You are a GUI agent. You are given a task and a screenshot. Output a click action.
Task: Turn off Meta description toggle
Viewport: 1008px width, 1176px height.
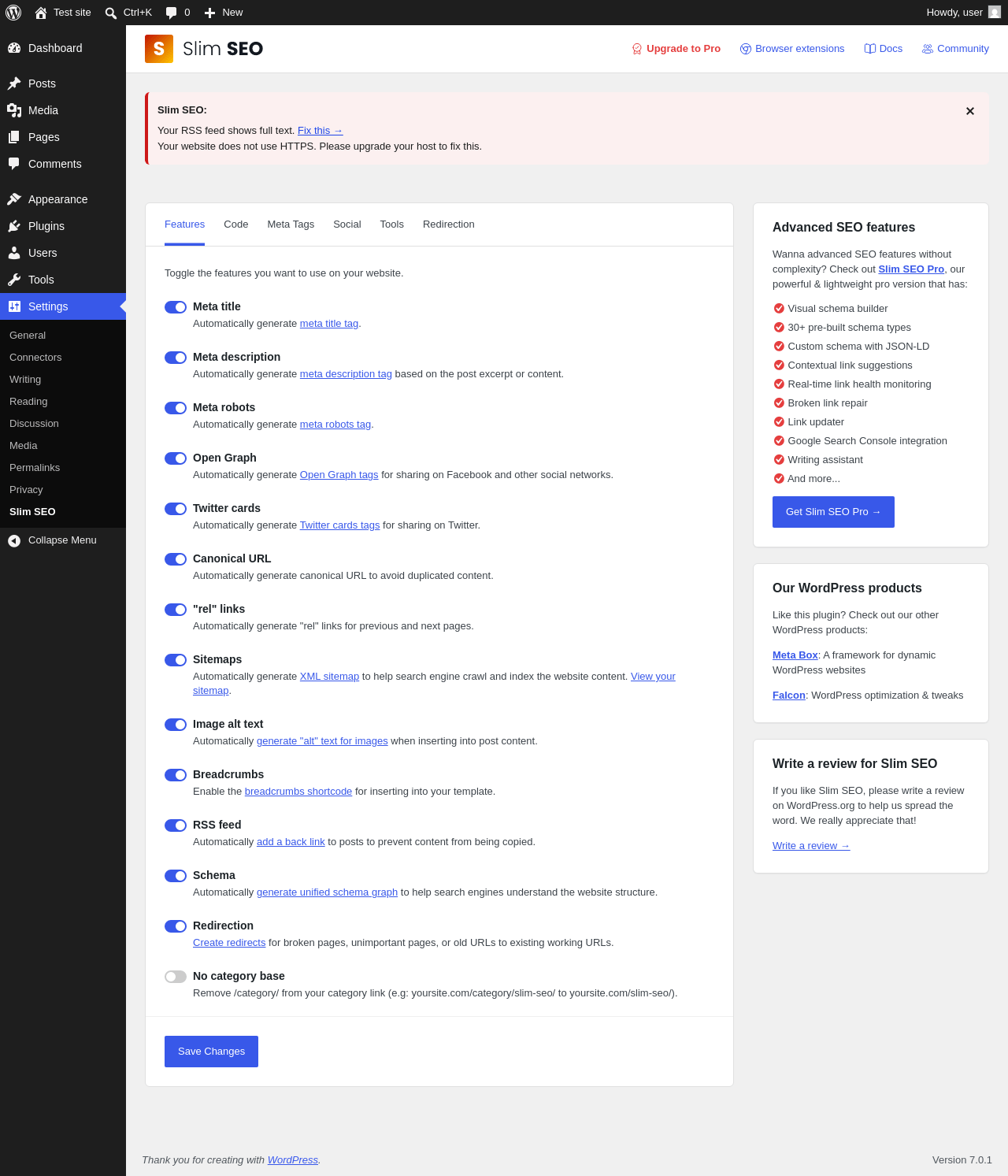point(176,358)
